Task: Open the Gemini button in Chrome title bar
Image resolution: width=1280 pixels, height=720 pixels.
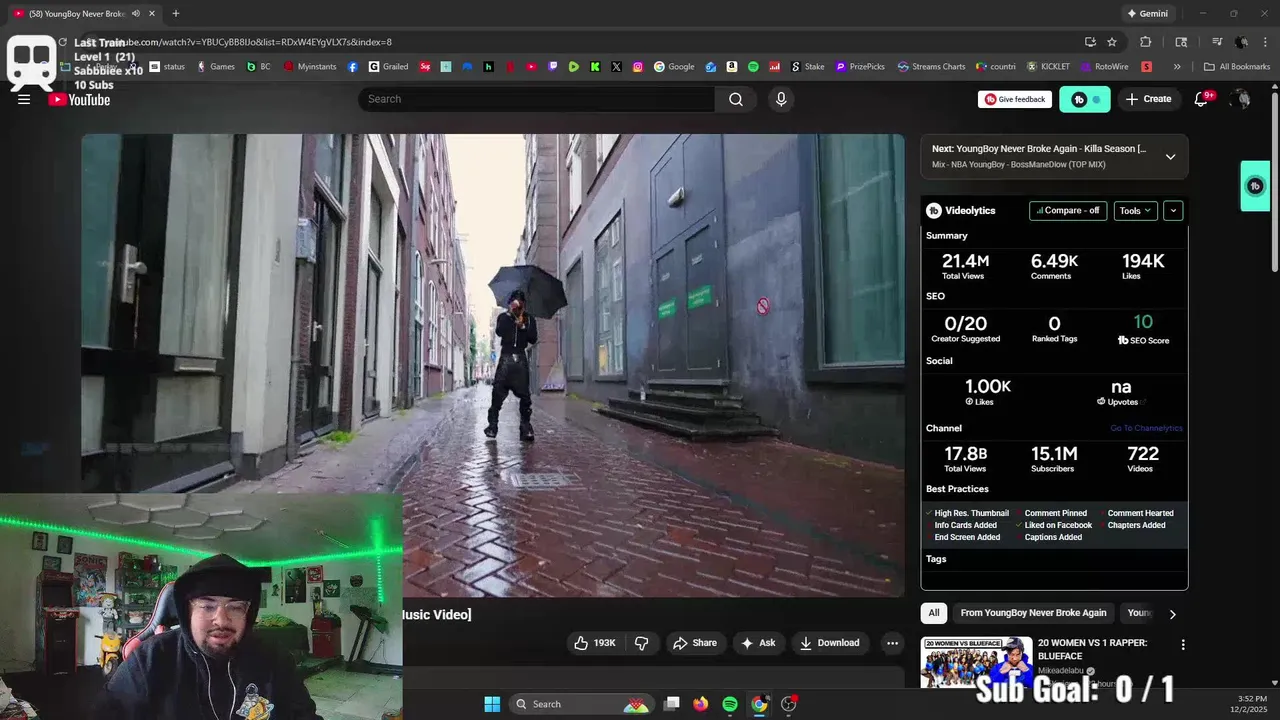Action: (1147, 14)
